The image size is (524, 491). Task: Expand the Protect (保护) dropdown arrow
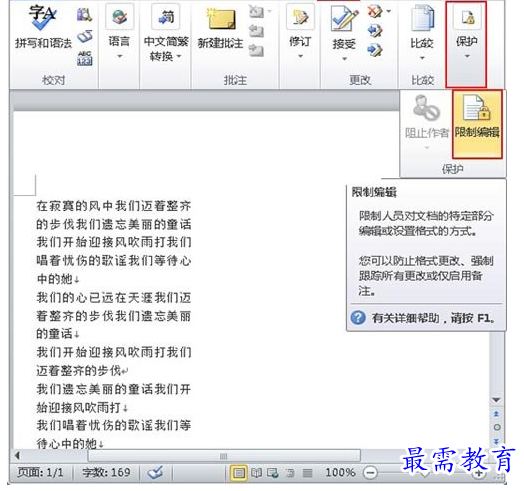pyautogui.click(x=467, y=56)
